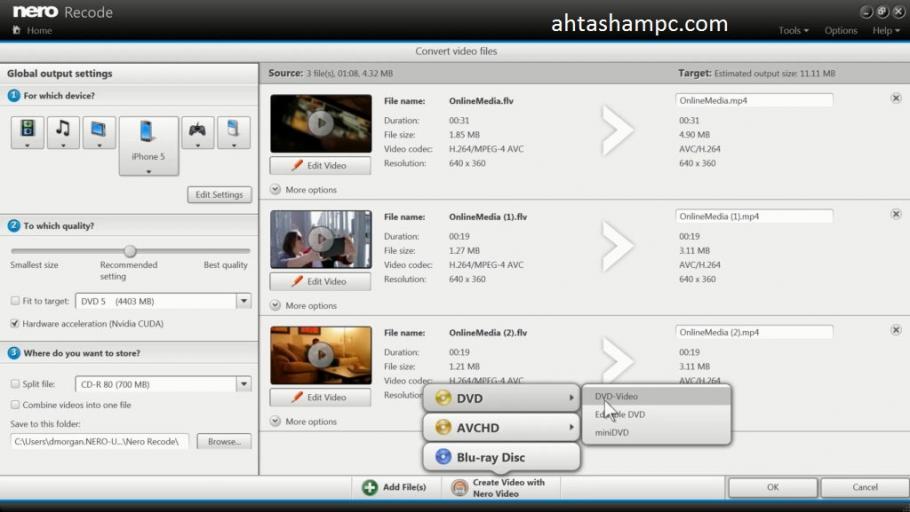Click the Home icon in header
The height and width of the screenshot is (512, 910).
[x=16, y=30]
